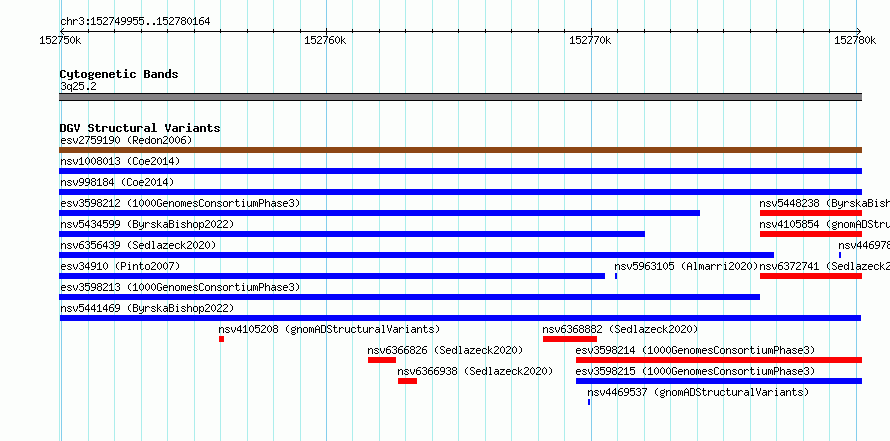Open nsv4105208 (gnomADStructuralVariants) label
This screenshot has width=890, height=441.
(x=329, y=329)
